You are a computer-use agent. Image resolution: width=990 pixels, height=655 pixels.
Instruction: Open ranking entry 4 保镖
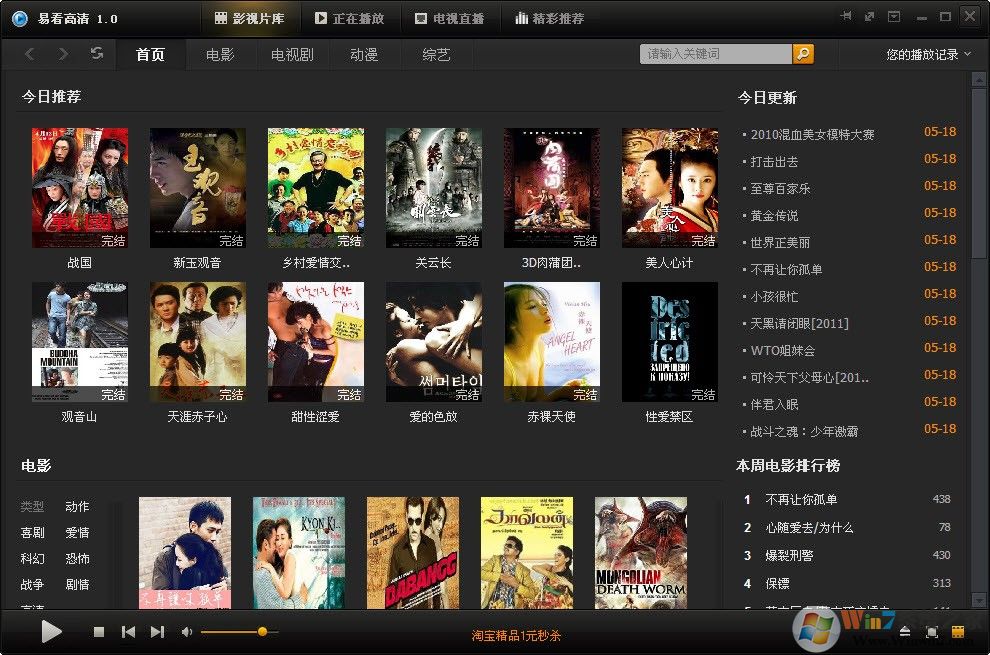tap(777, 584)
